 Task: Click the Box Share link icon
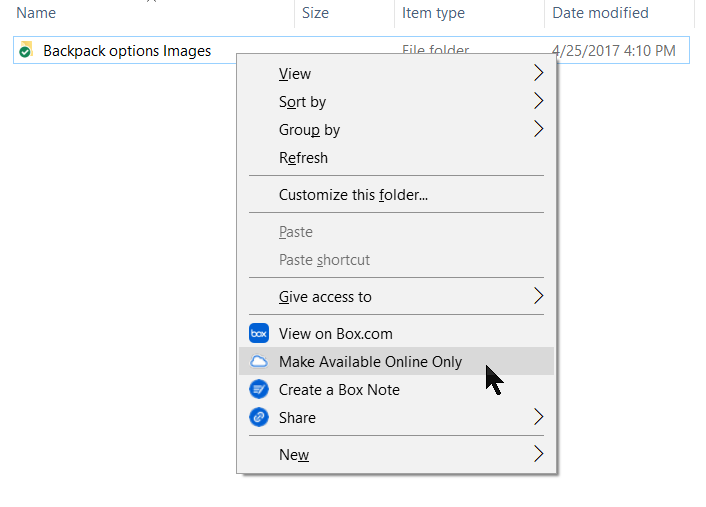[x=259, y=418]
